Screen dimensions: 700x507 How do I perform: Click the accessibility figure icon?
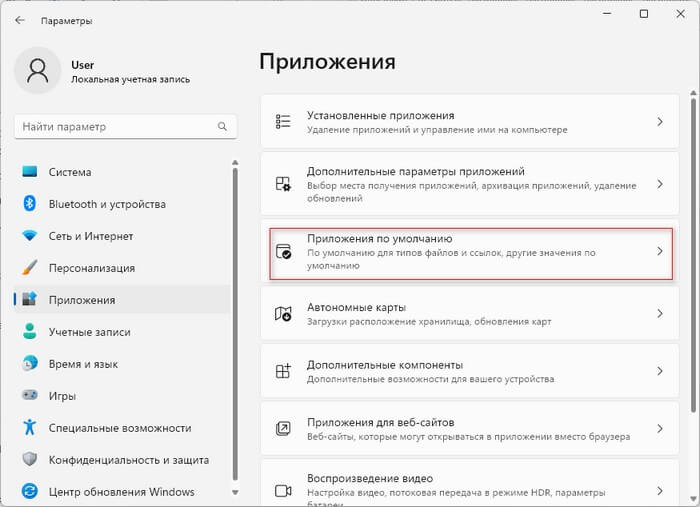29,427
